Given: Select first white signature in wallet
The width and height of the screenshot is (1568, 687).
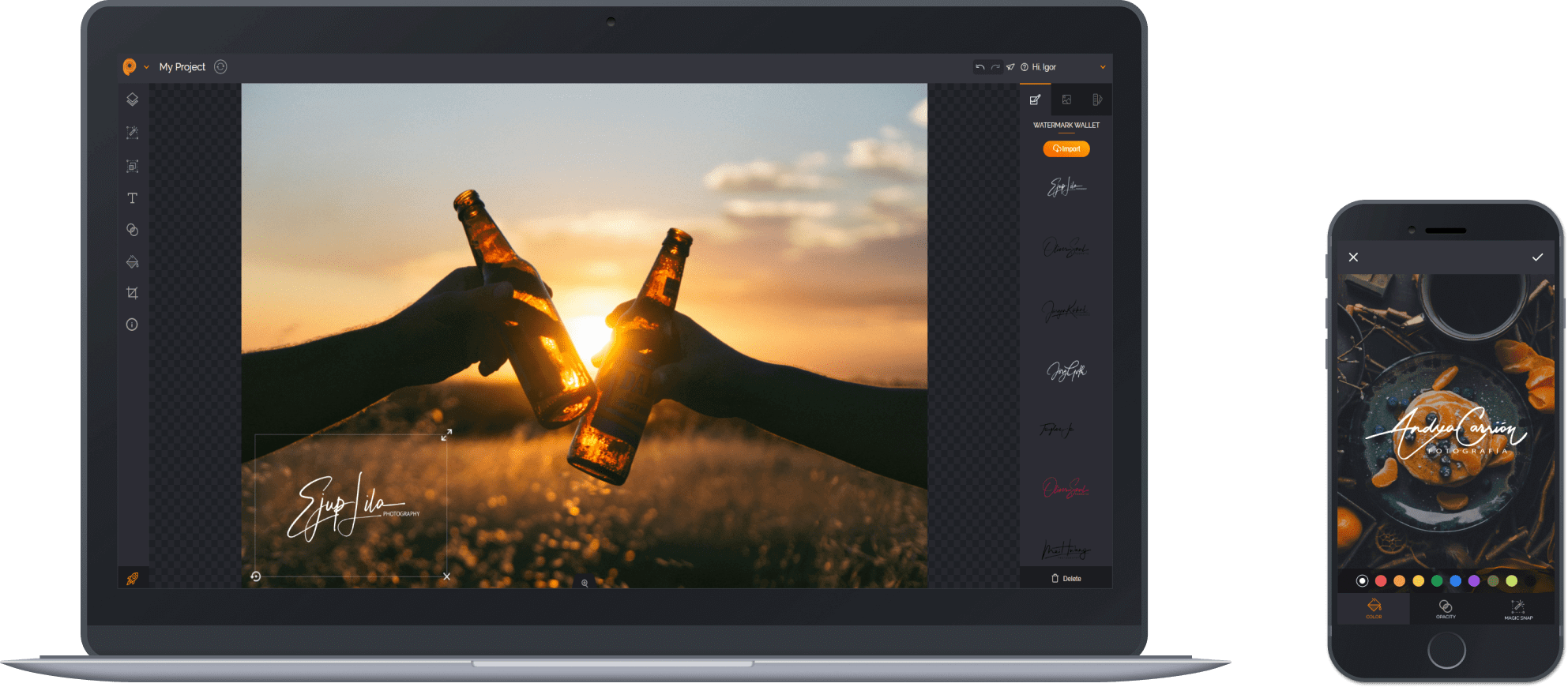Looking at the screenshot, I should click(1066, 187).
